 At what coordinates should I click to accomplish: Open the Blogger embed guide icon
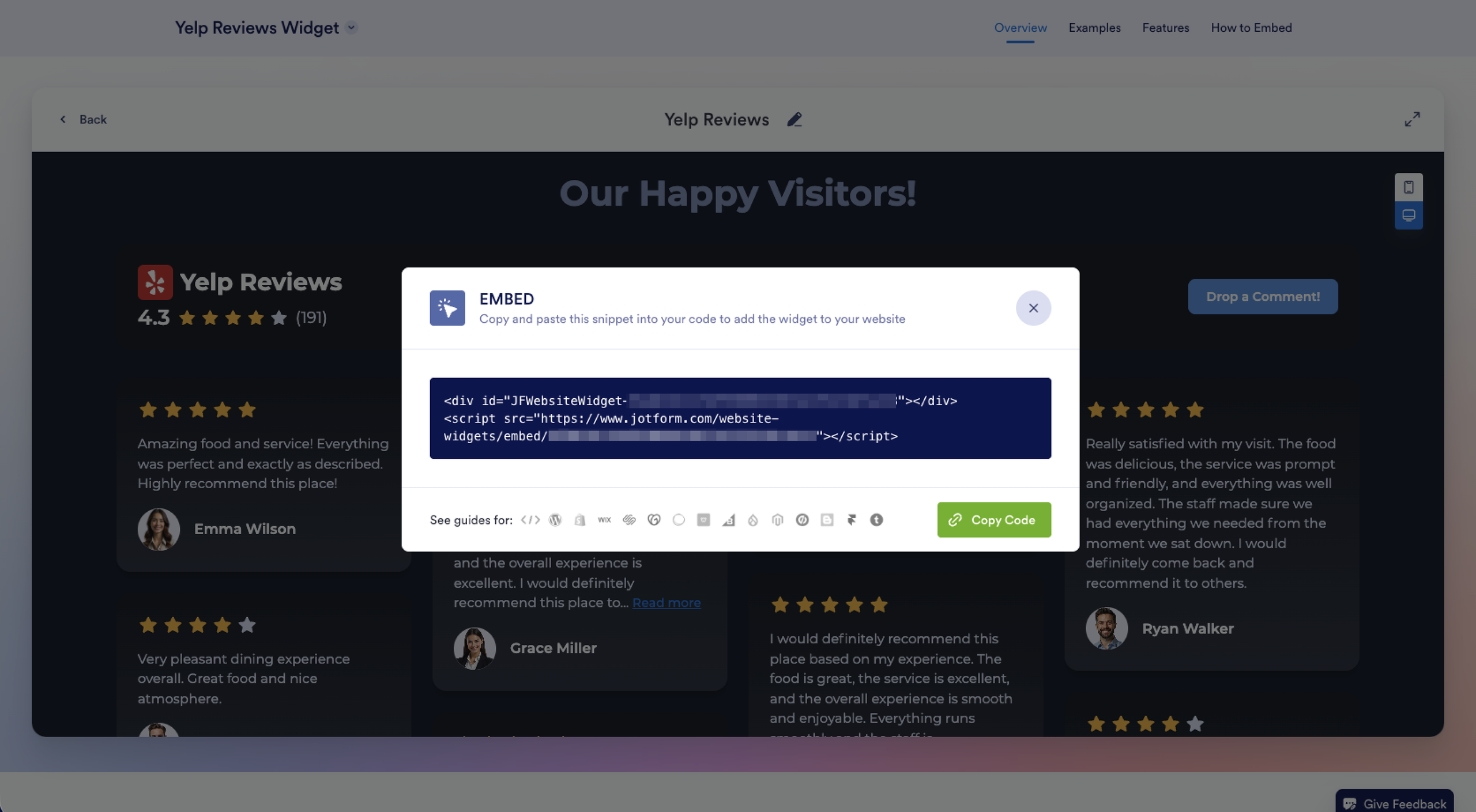click(827, 520)
